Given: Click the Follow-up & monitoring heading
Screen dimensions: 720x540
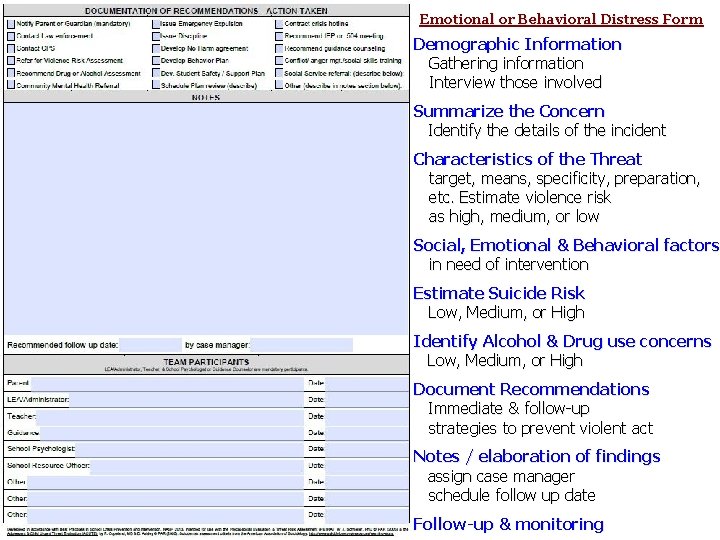Looking at the screenshot, I should pos(508,524).
